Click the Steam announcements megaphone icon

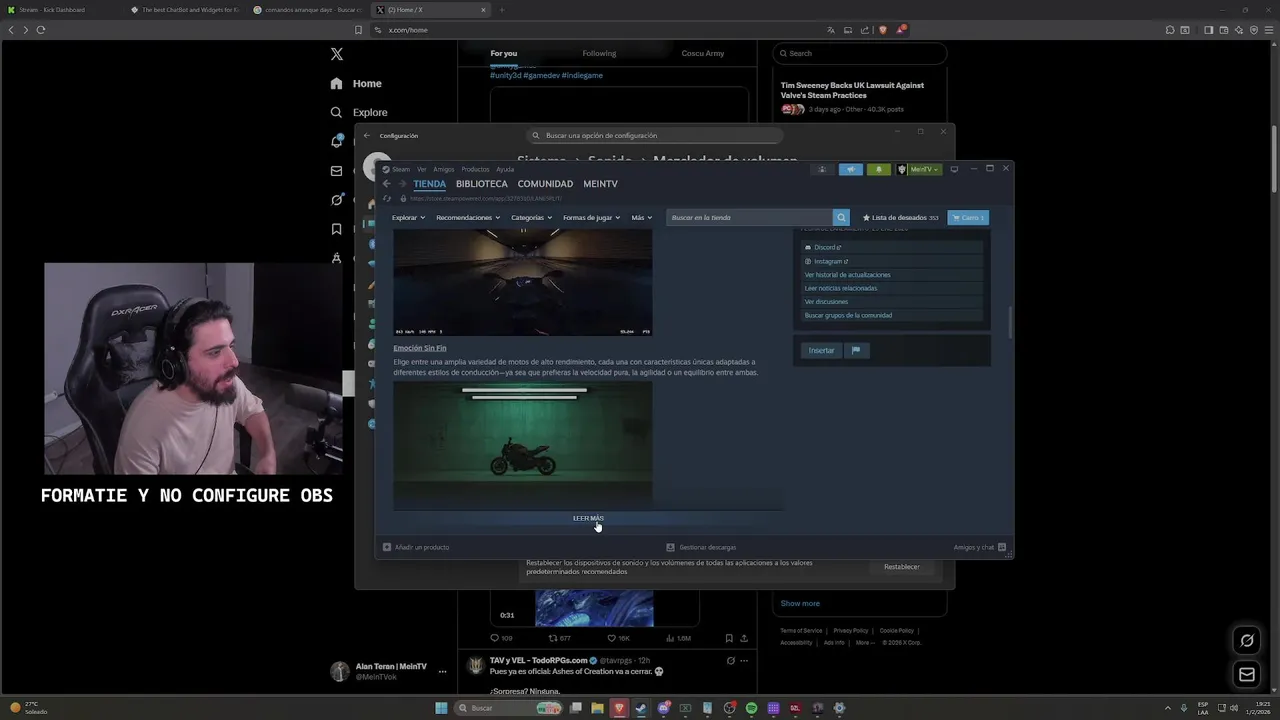851,169
